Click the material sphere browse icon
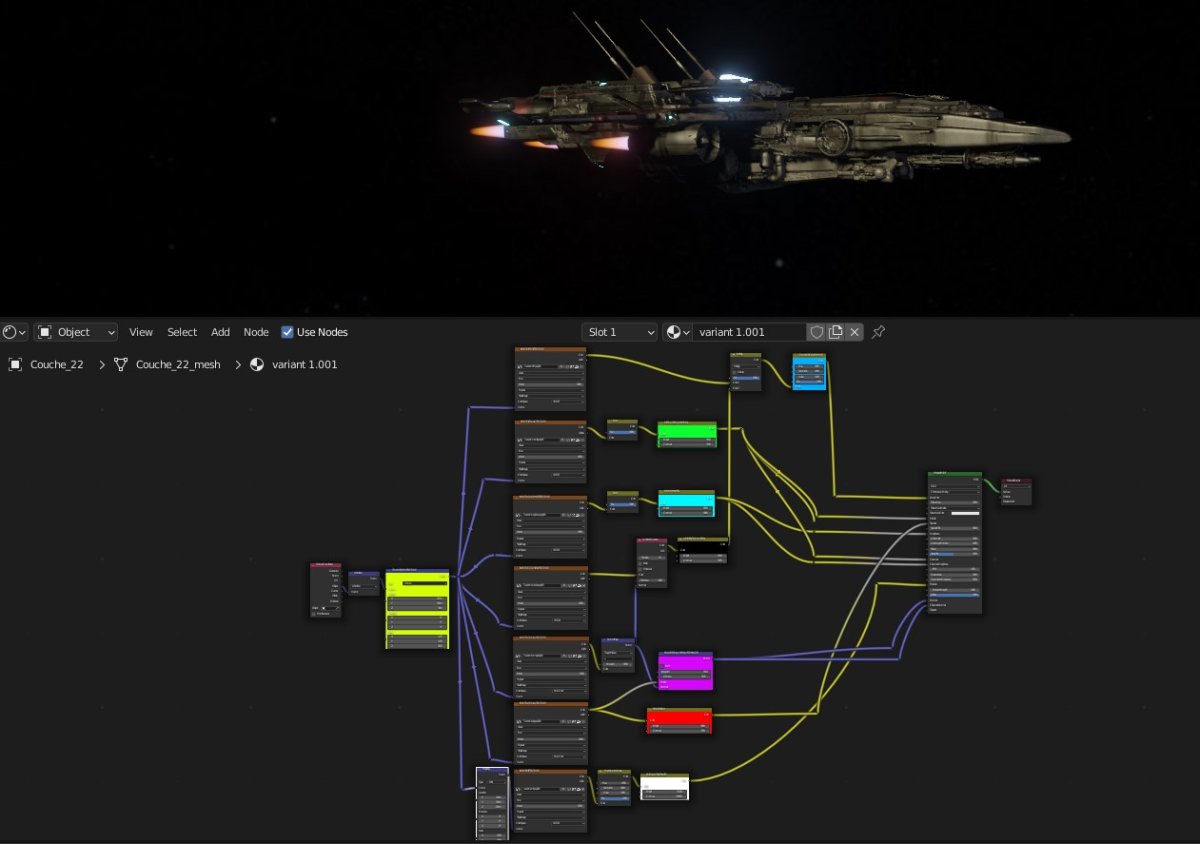Viewport: 1200px width, 844px height. tap(678, 332)
